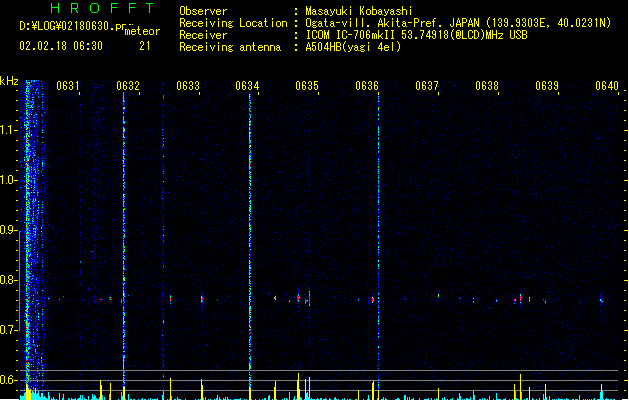629x400 pixels.
Task: Click the 0634 time marker
Action: [x=247, y=86]
